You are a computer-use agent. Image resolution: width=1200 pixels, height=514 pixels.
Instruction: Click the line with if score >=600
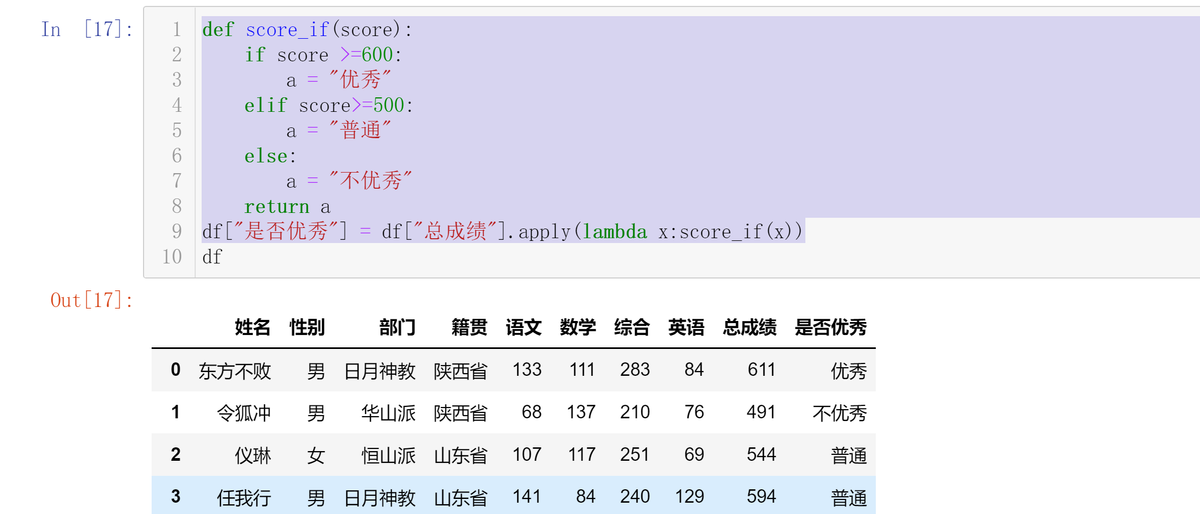pyautogui.click(x=322, y=55)
